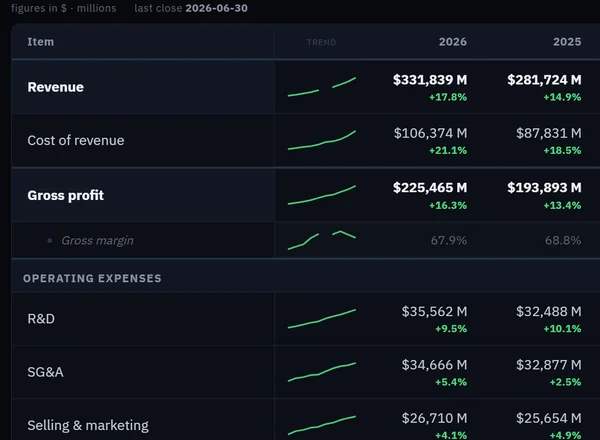Click the Revenue row label
The width and height of the screenshot is (600, 440).
(x=55, y=87)
